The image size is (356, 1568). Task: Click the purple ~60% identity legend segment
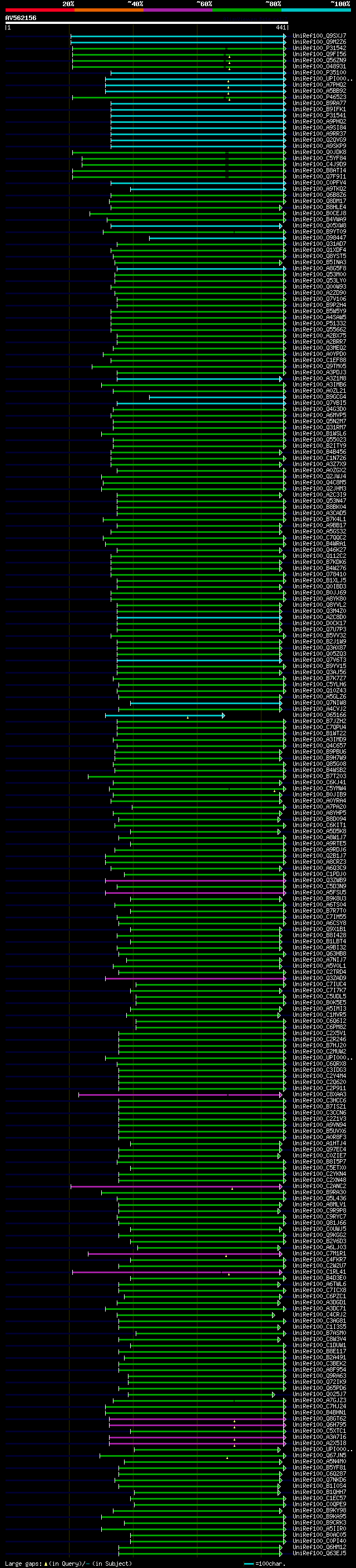(x=179, y=10)
